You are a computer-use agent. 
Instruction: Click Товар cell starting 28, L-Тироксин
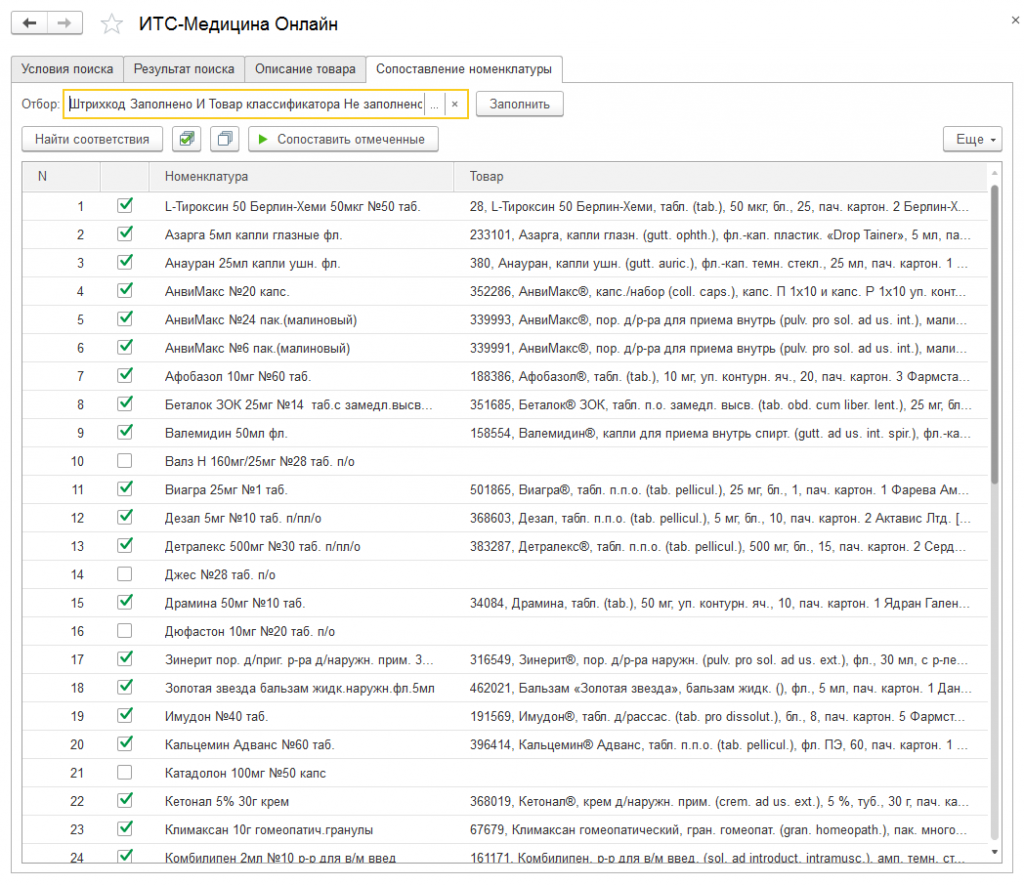721,206
